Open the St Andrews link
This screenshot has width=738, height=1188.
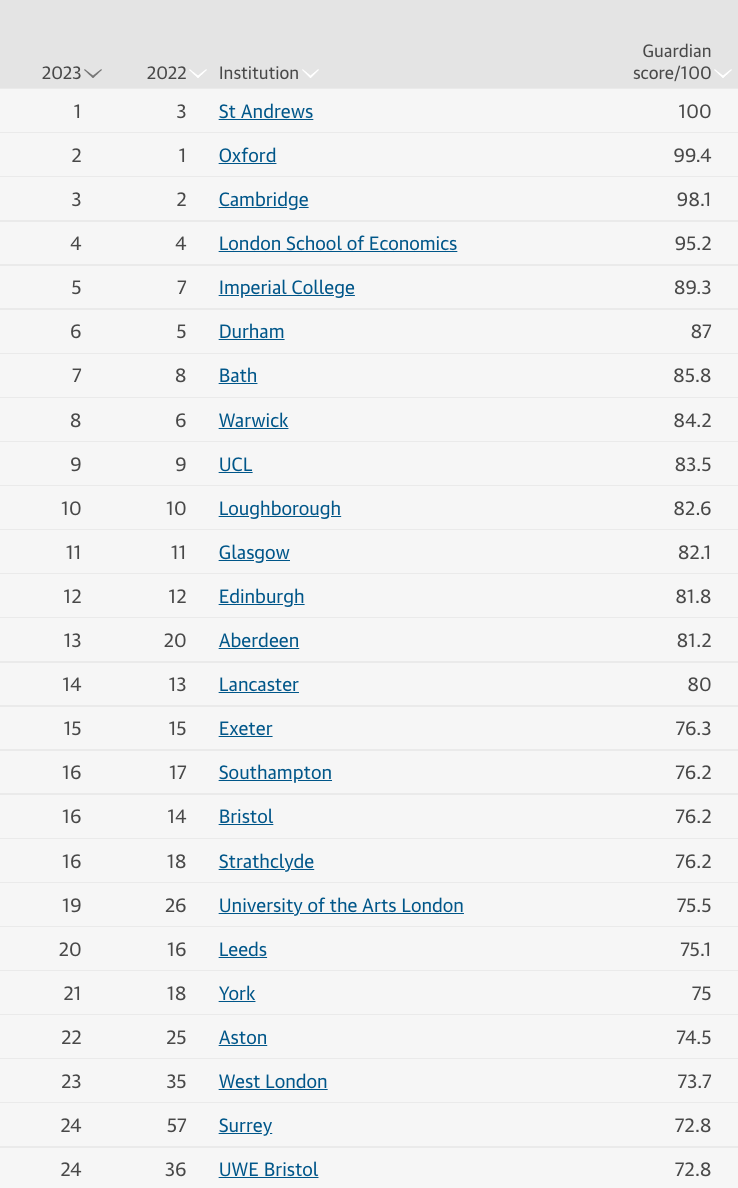(x=265, y=111)
